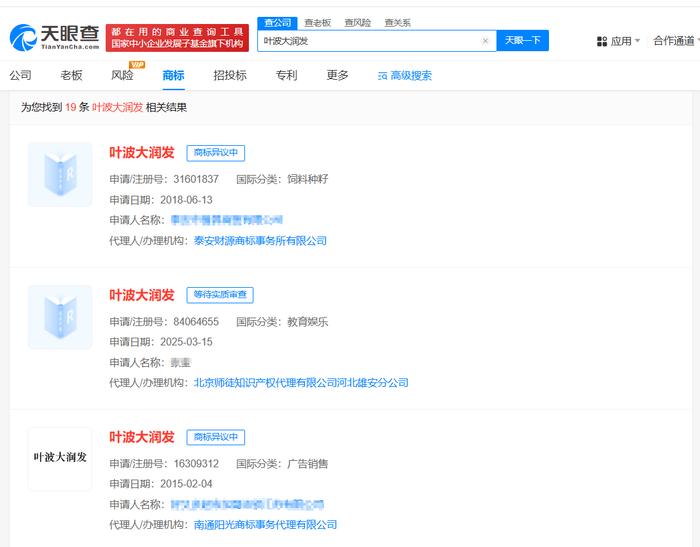The width and height of the screenshot is (700, 547).
Task: Open the second result's placeholder trademark thumbnail
Action: pos(60,317)
